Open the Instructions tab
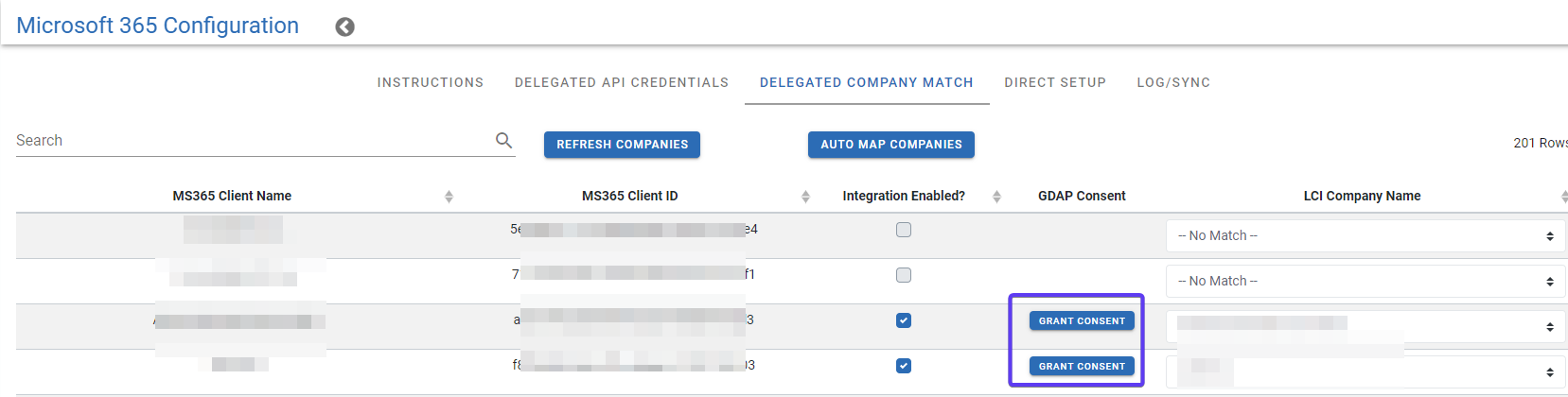This screenshot has height=397, width=1568. [431, 82]
